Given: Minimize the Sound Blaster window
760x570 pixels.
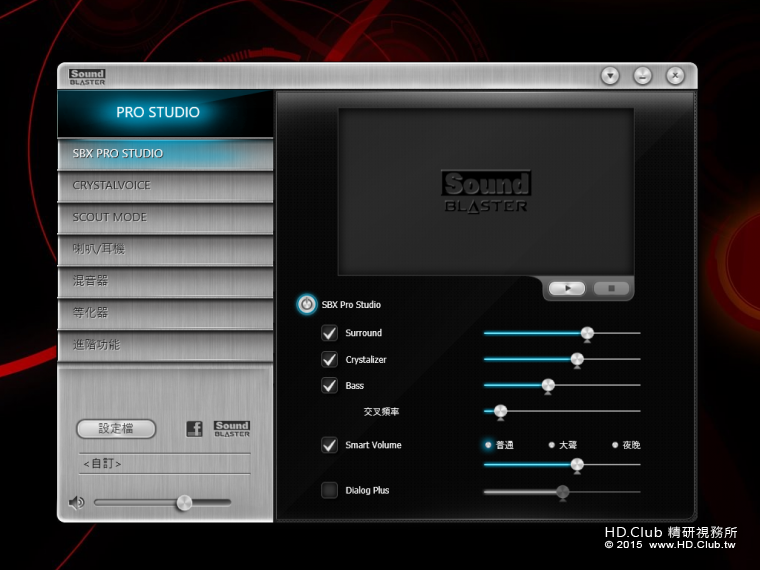Looking at the screenshot, I should click(x=643, y=76).
